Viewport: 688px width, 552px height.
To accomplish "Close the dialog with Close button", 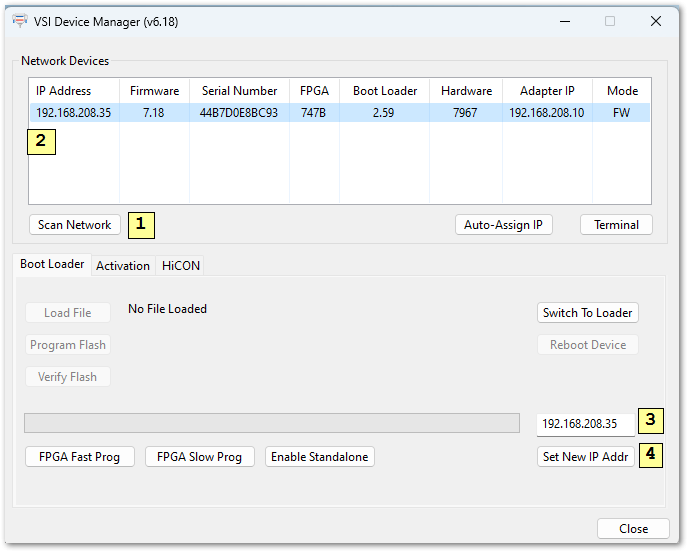I will 633,529.
